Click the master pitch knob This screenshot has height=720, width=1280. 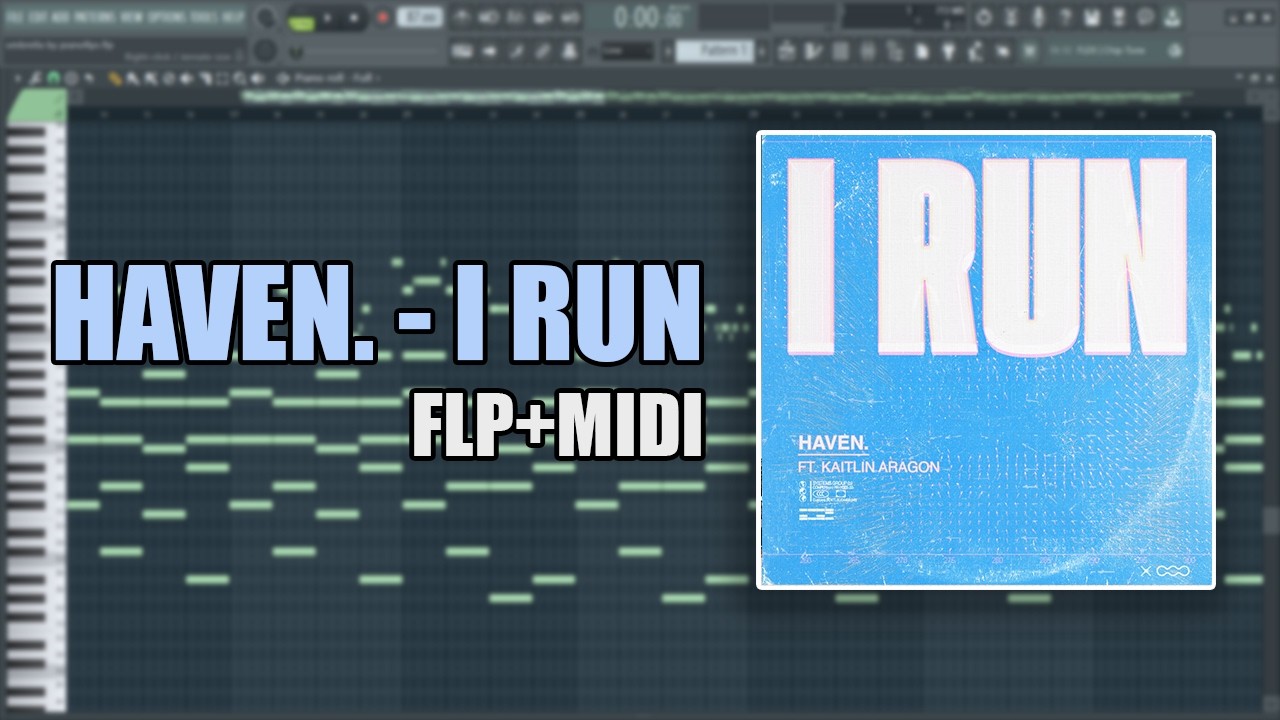click(265, 50)
